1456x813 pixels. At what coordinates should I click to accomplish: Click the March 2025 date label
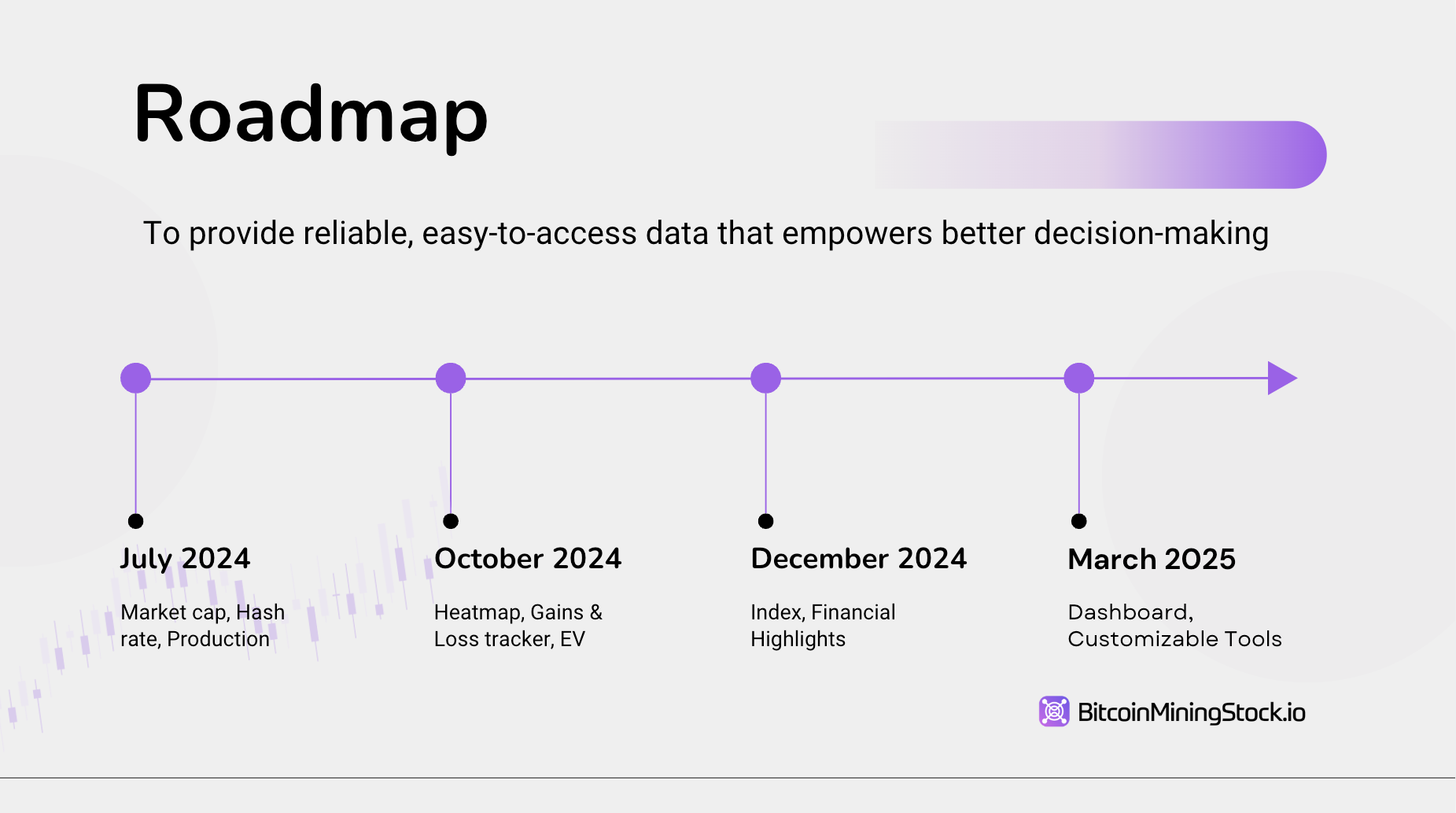point(1152,560)
